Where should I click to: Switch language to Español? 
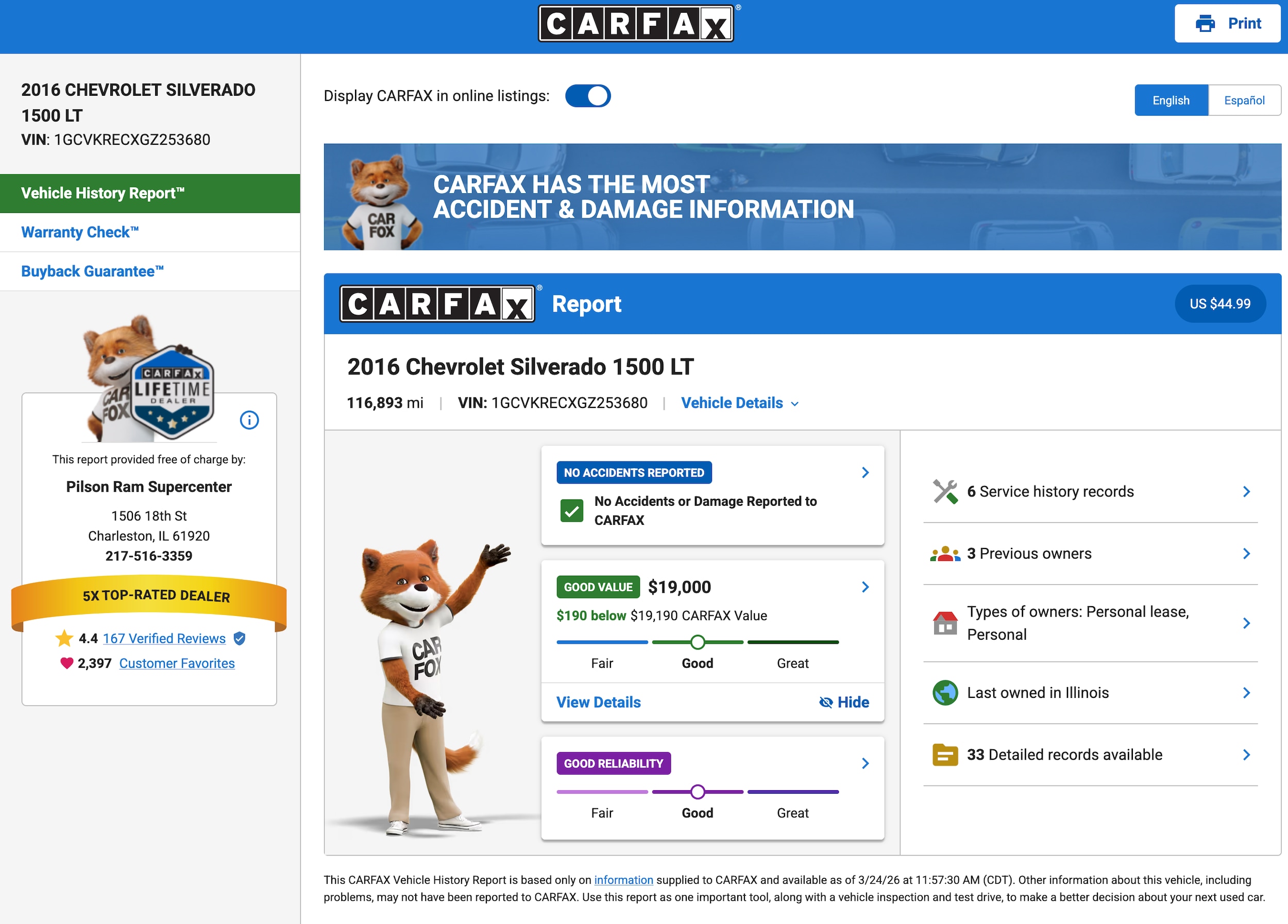[1244, 100]
